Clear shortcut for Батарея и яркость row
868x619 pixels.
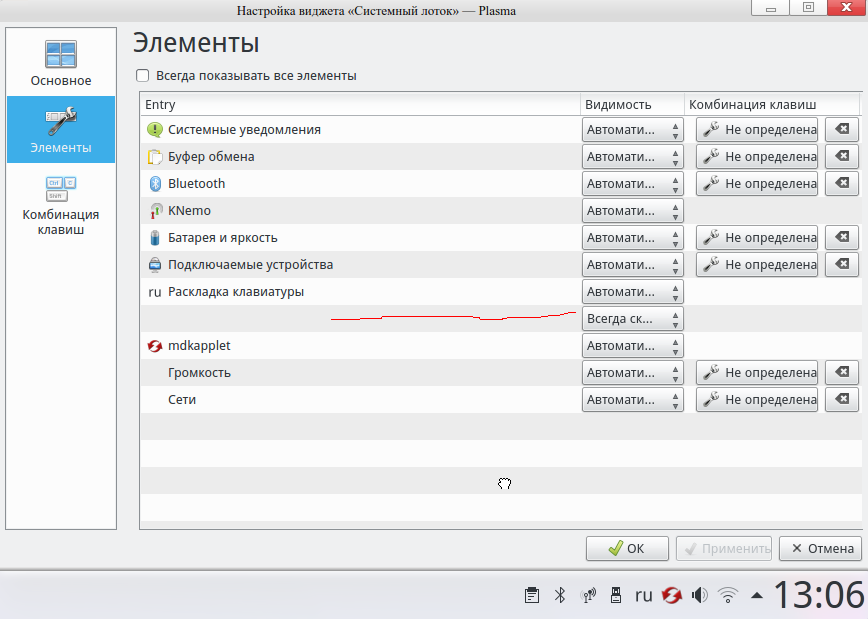click(x=841, y=238)
